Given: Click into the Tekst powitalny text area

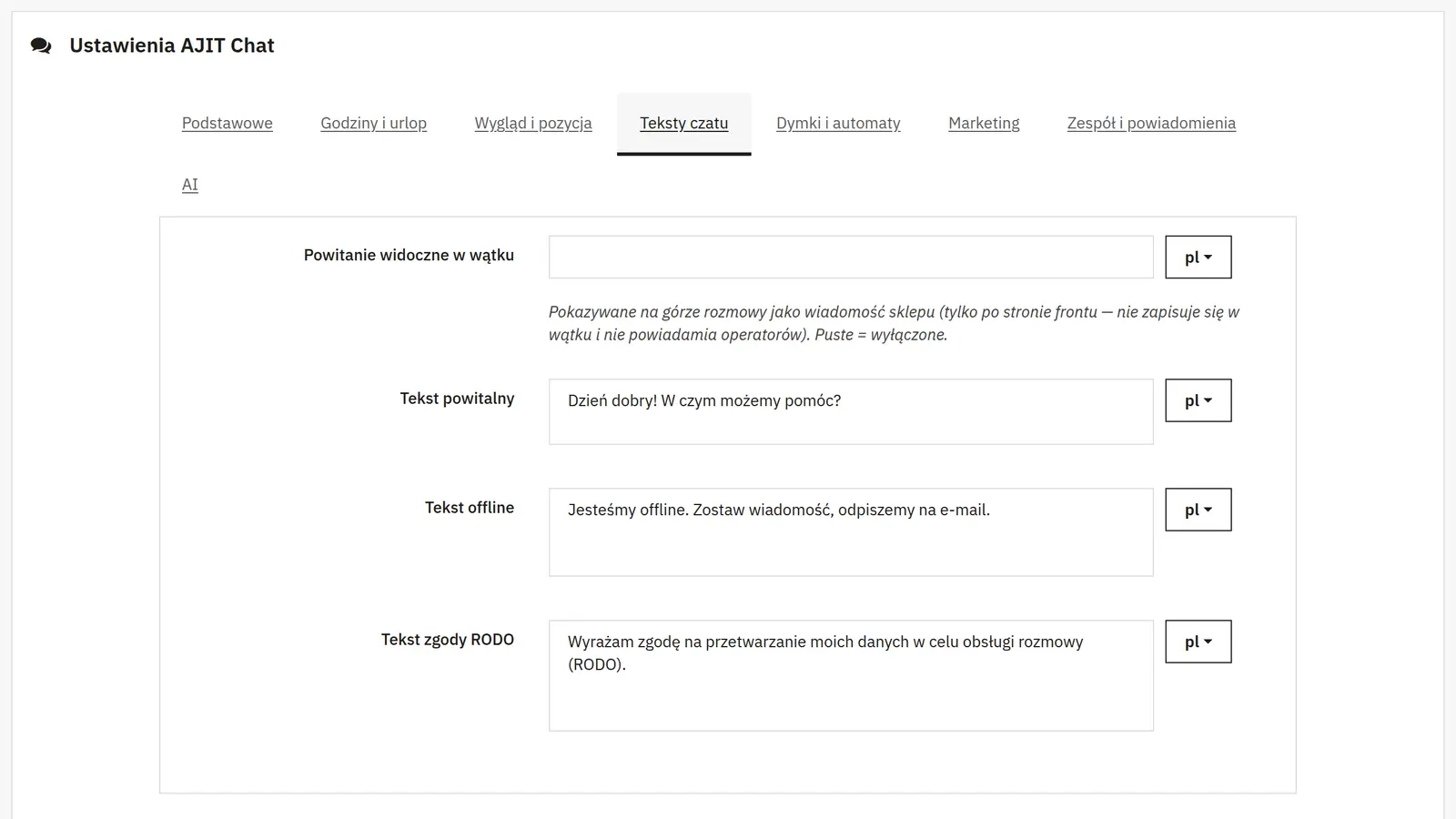Looking at the screenshot, I should coord(851,411).
